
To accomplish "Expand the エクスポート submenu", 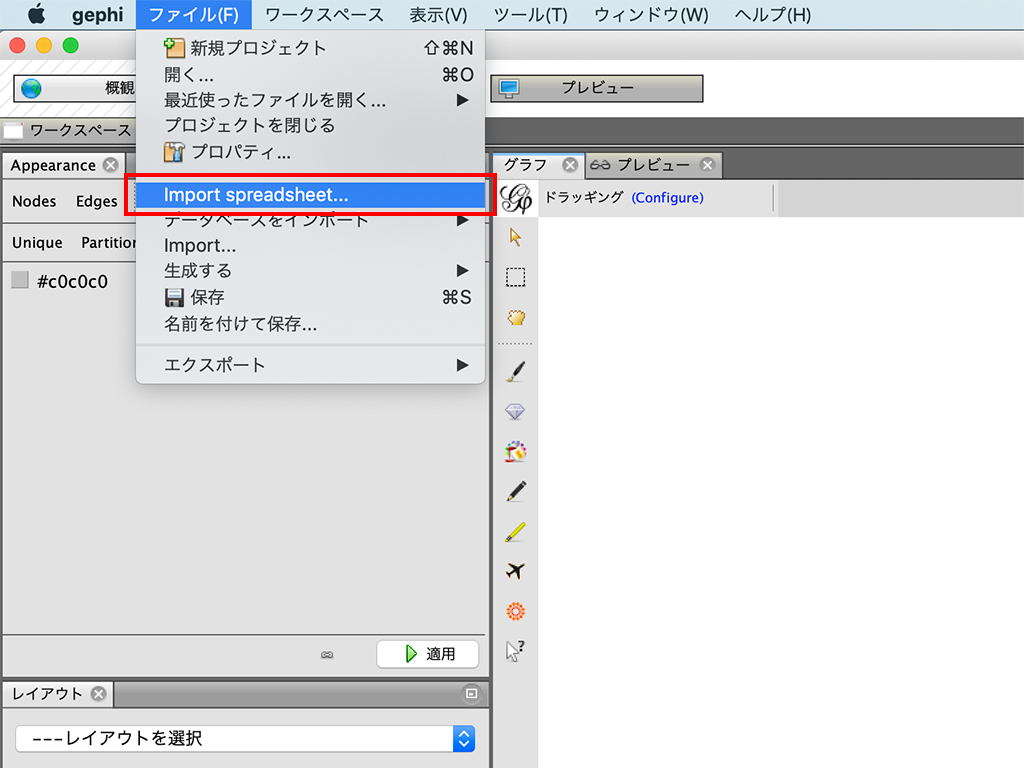I will click(x=310, y=365).
